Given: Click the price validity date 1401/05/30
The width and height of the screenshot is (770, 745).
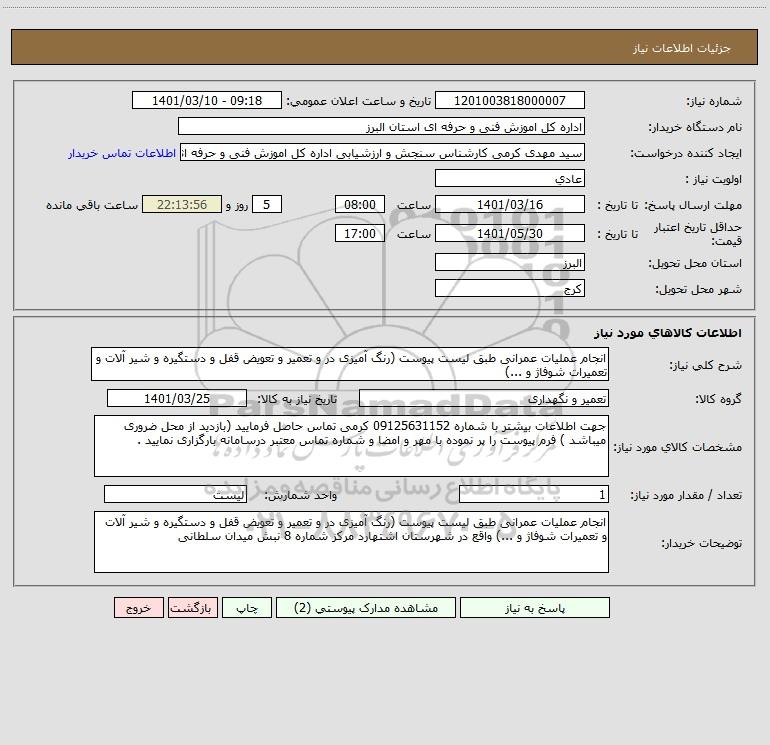Looking at the screenshot, I should (x=510, y=233).
